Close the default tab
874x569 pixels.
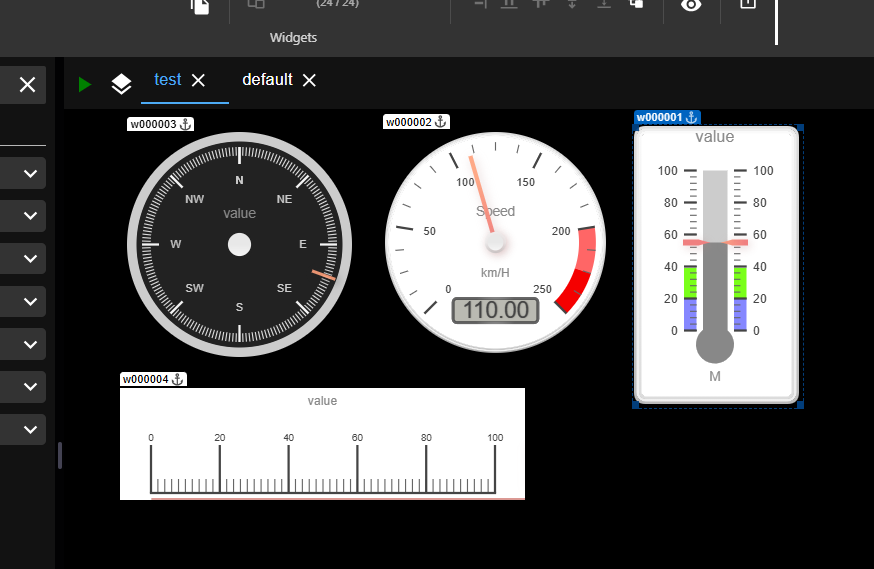[309, 80]
